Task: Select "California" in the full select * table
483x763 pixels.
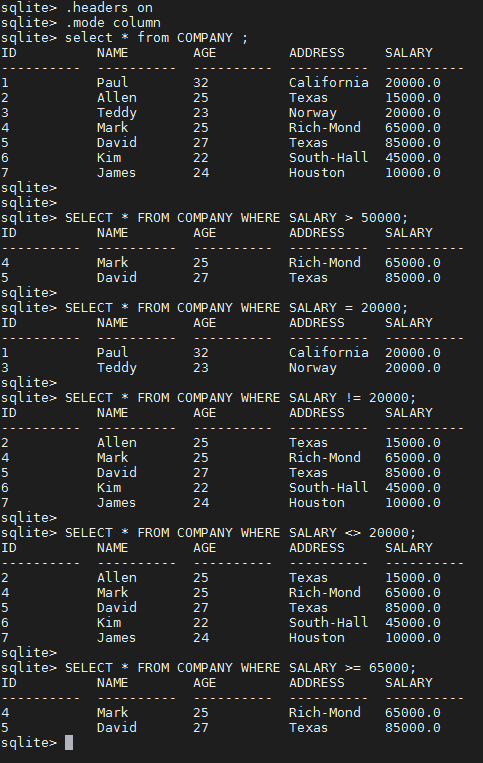Action: tap(329, 83)
